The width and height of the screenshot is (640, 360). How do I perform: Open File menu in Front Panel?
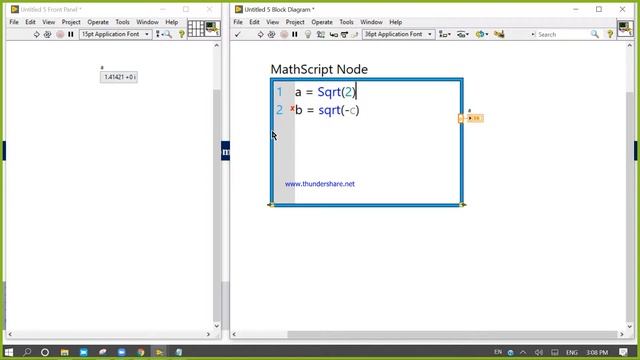click(14, 22)
